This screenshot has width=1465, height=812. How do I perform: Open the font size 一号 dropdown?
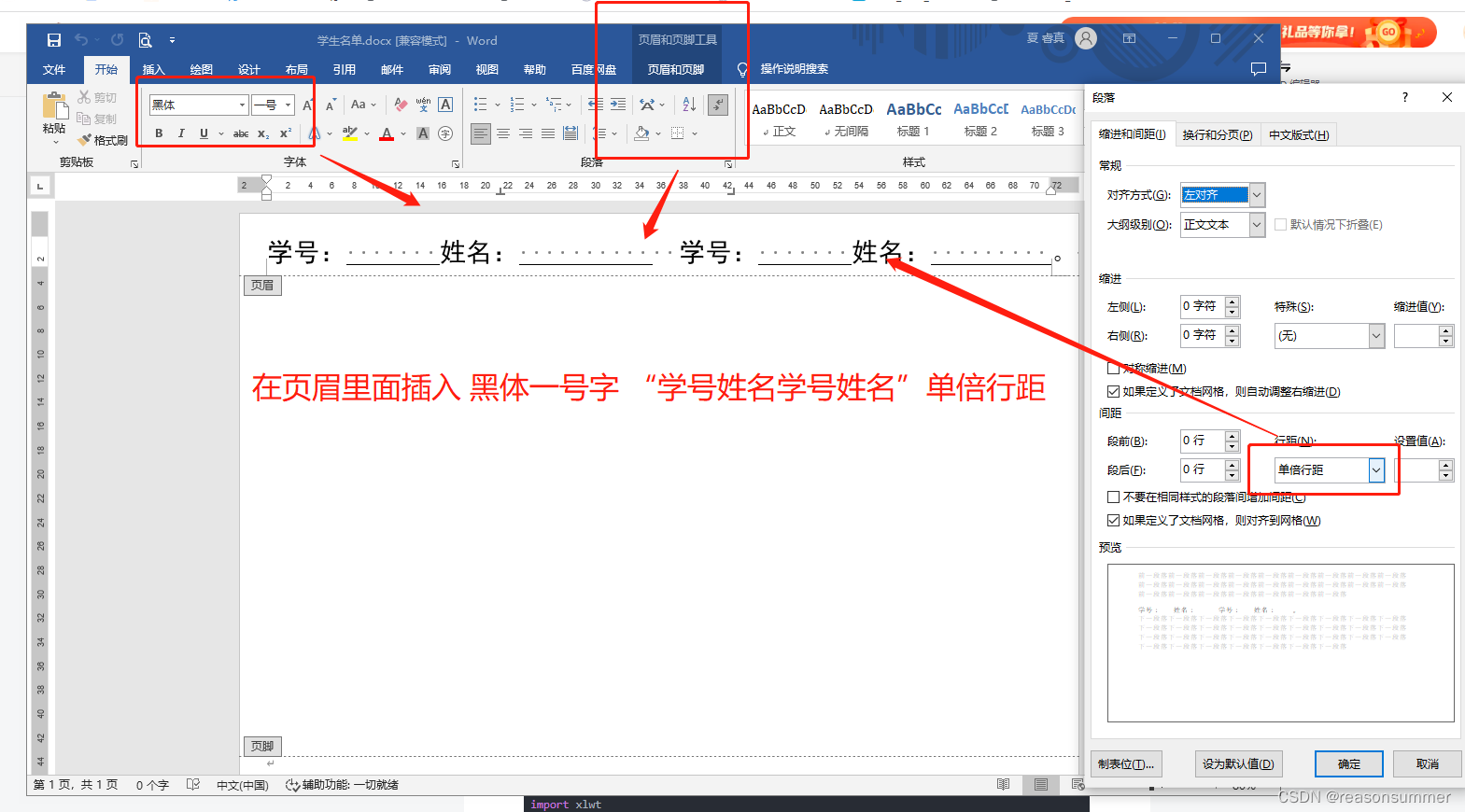tap(288, 105)
